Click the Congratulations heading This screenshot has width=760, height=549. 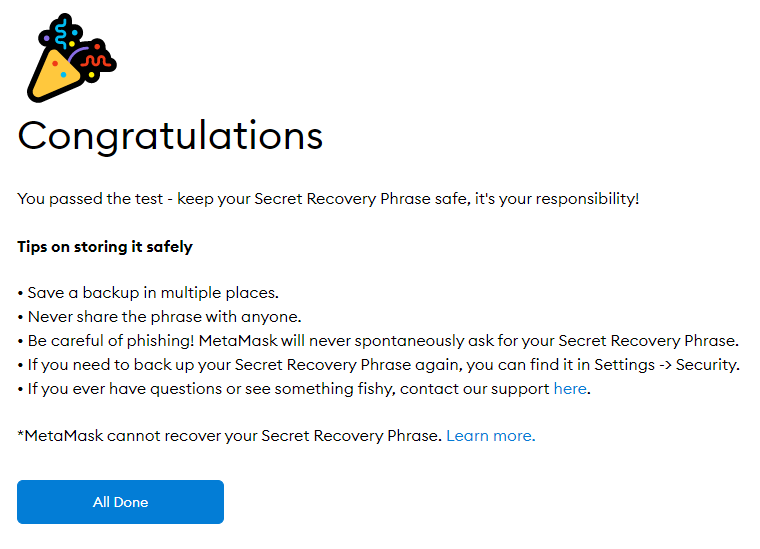tap(170, 136)
